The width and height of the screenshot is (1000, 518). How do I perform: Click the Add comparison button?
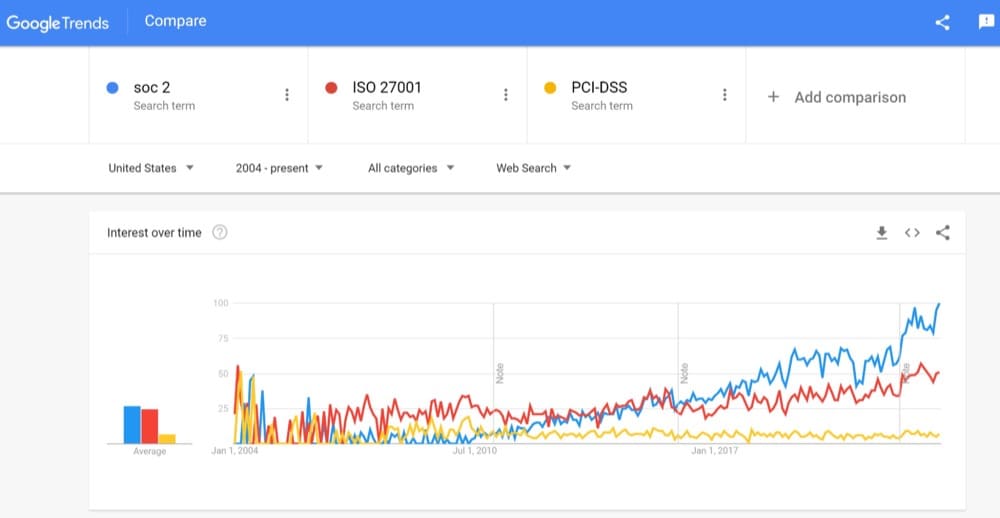tap(837, 98)
